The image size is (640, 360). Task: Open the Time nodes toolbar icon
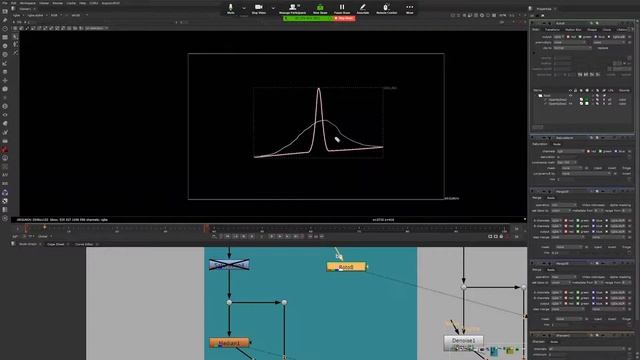(x=5, y=29)
